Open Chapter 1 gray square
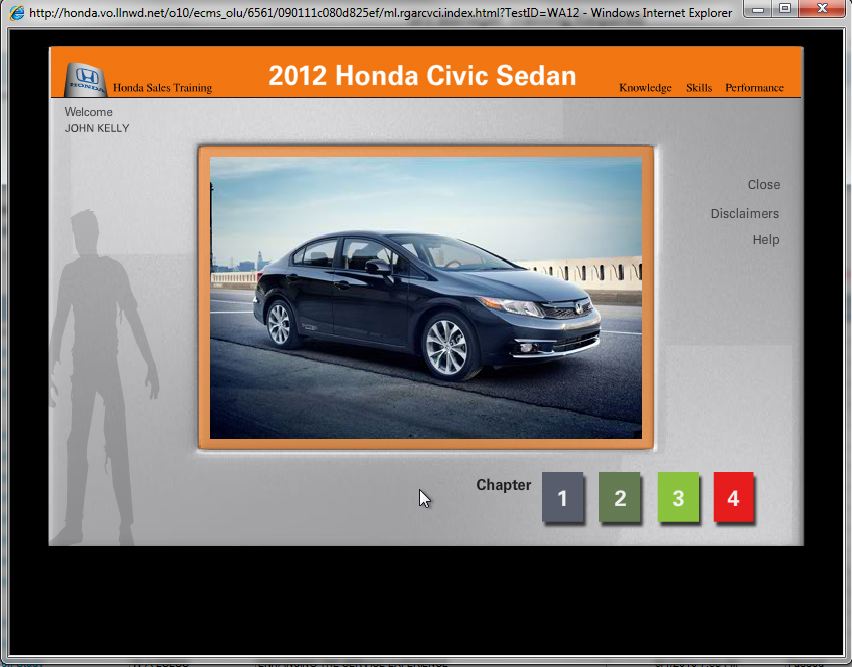 562,498
